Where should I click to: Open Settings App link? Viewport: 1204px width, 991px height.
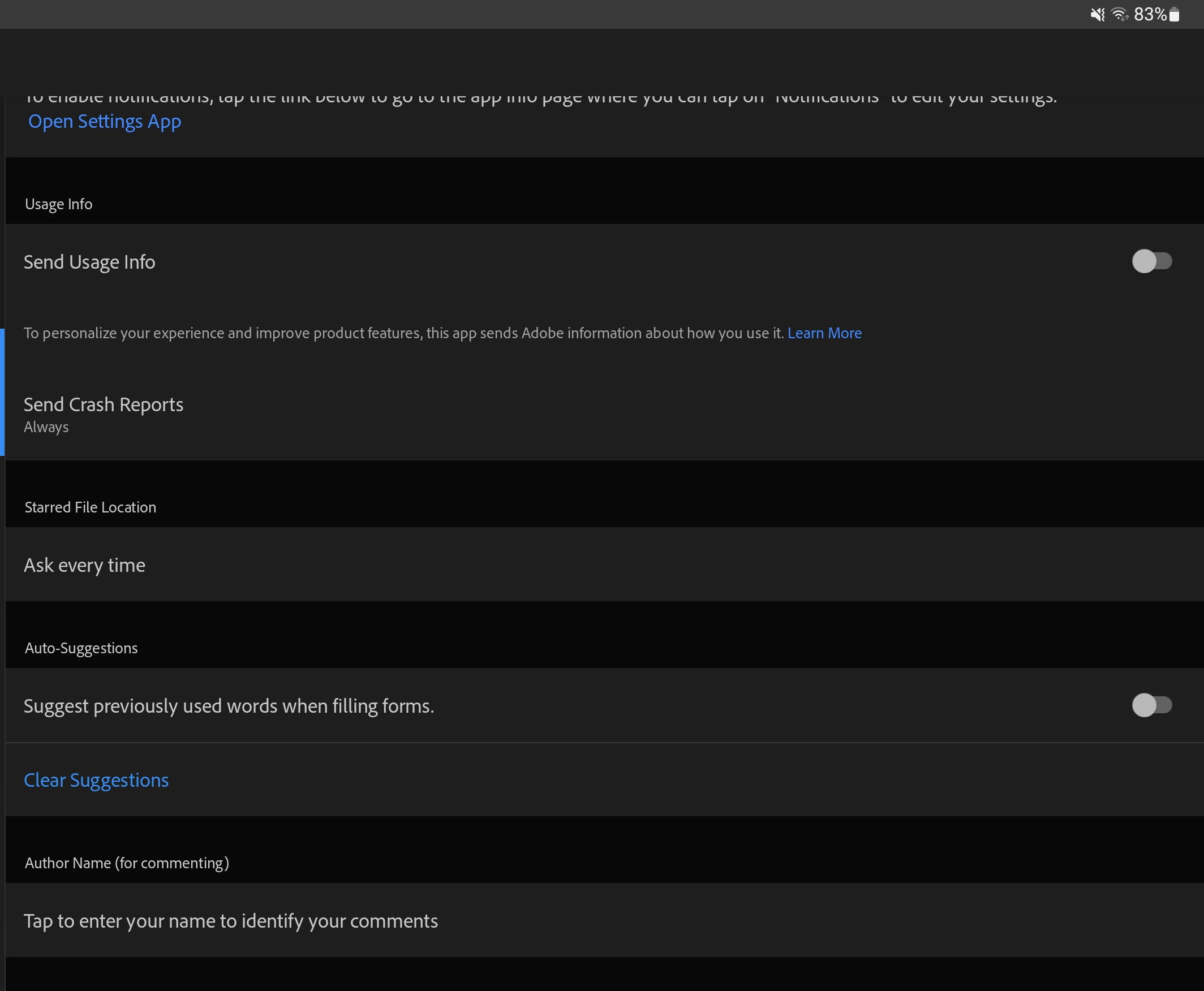104,120
